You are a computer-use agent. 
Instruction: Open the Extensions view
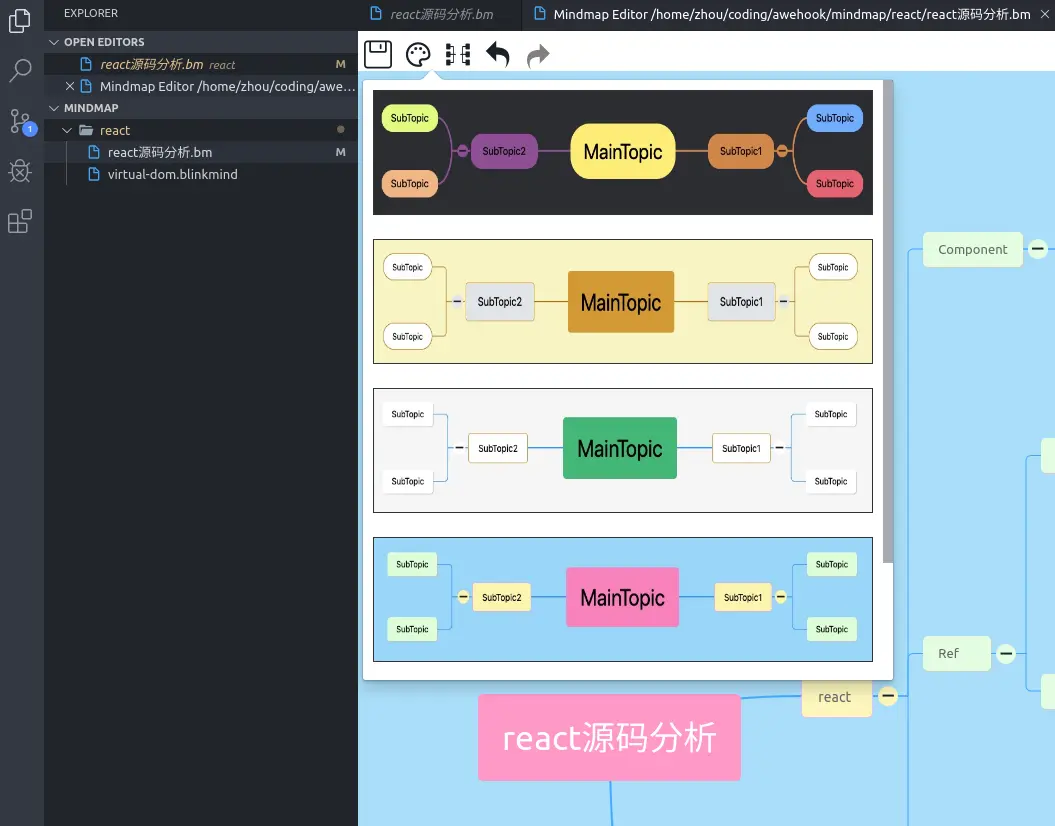coord(20,221)
